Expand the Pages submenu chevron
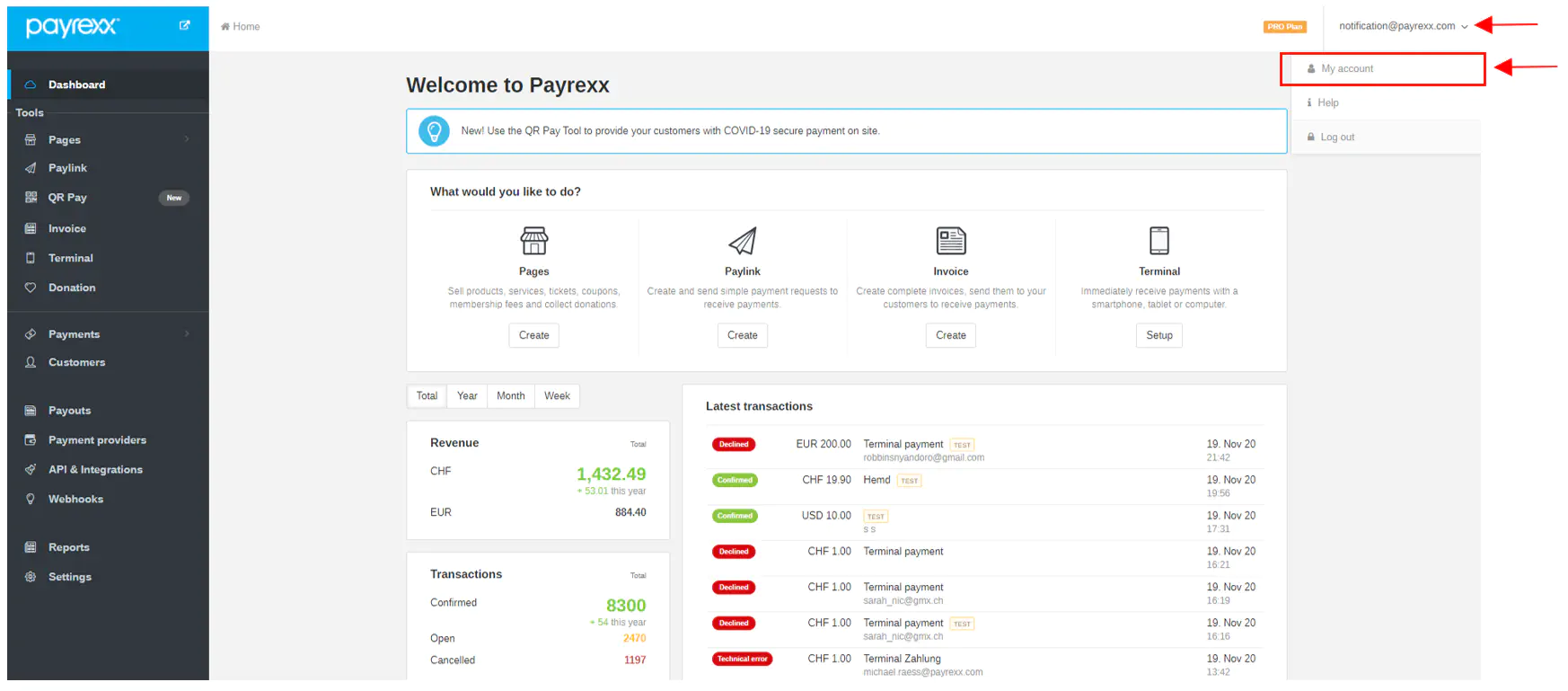Image resolution: width=1568 pixels, height=691 pixels. 187,139
